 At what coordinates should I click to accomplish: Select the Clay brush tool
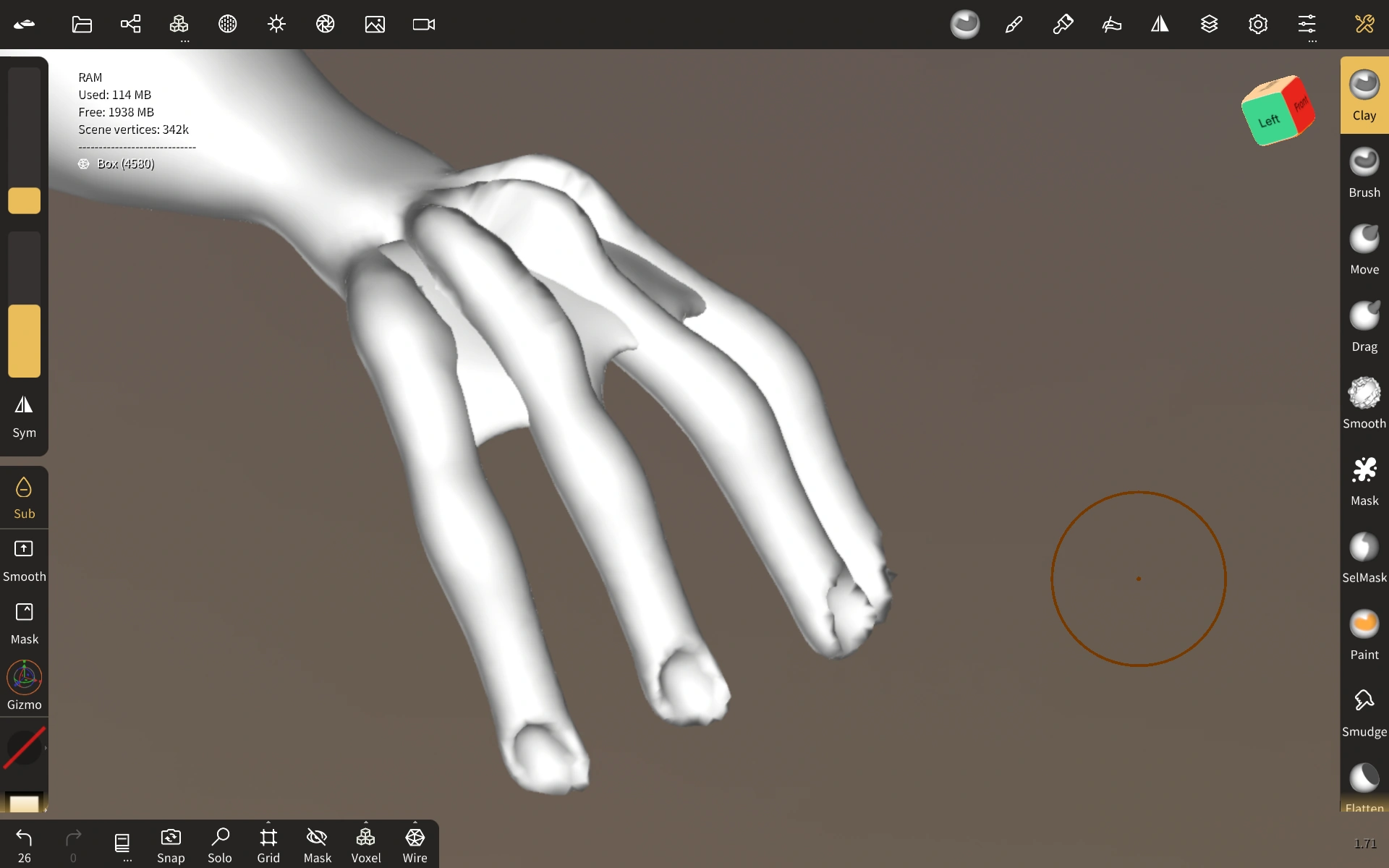[x=1364, y=94]
